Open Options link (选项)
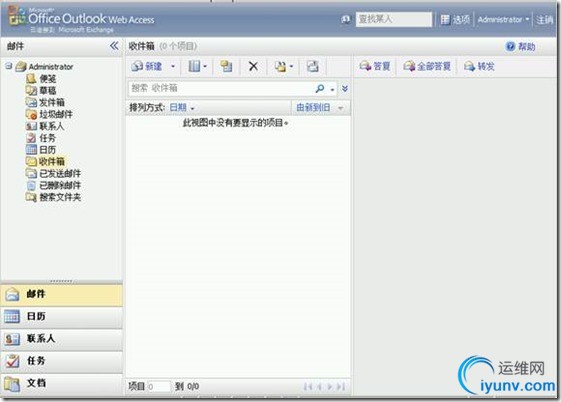Screen dimensions: 561x402 coord(455,19)
